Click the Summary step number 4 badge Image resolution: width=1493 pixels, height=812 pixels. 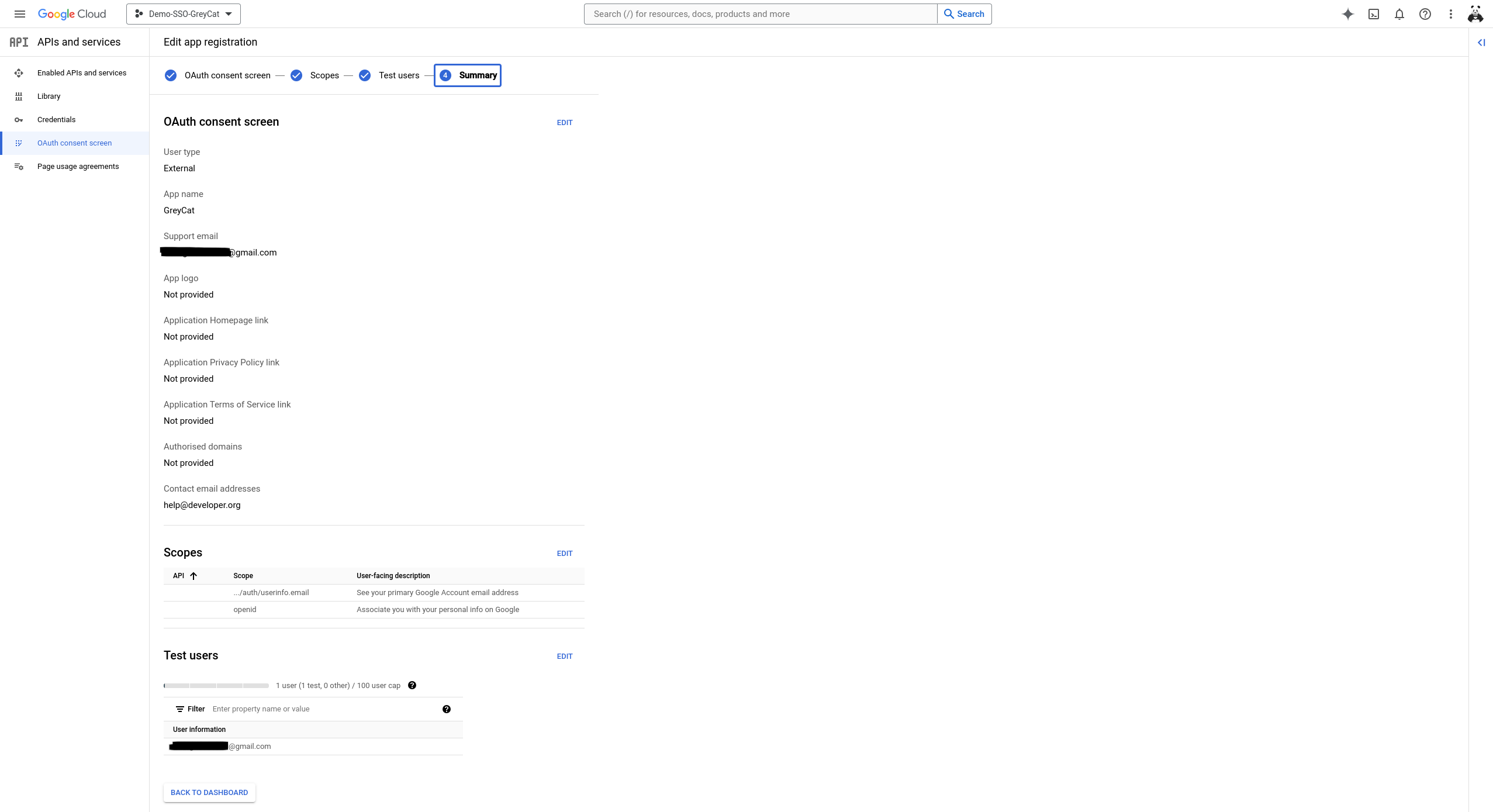445,75
